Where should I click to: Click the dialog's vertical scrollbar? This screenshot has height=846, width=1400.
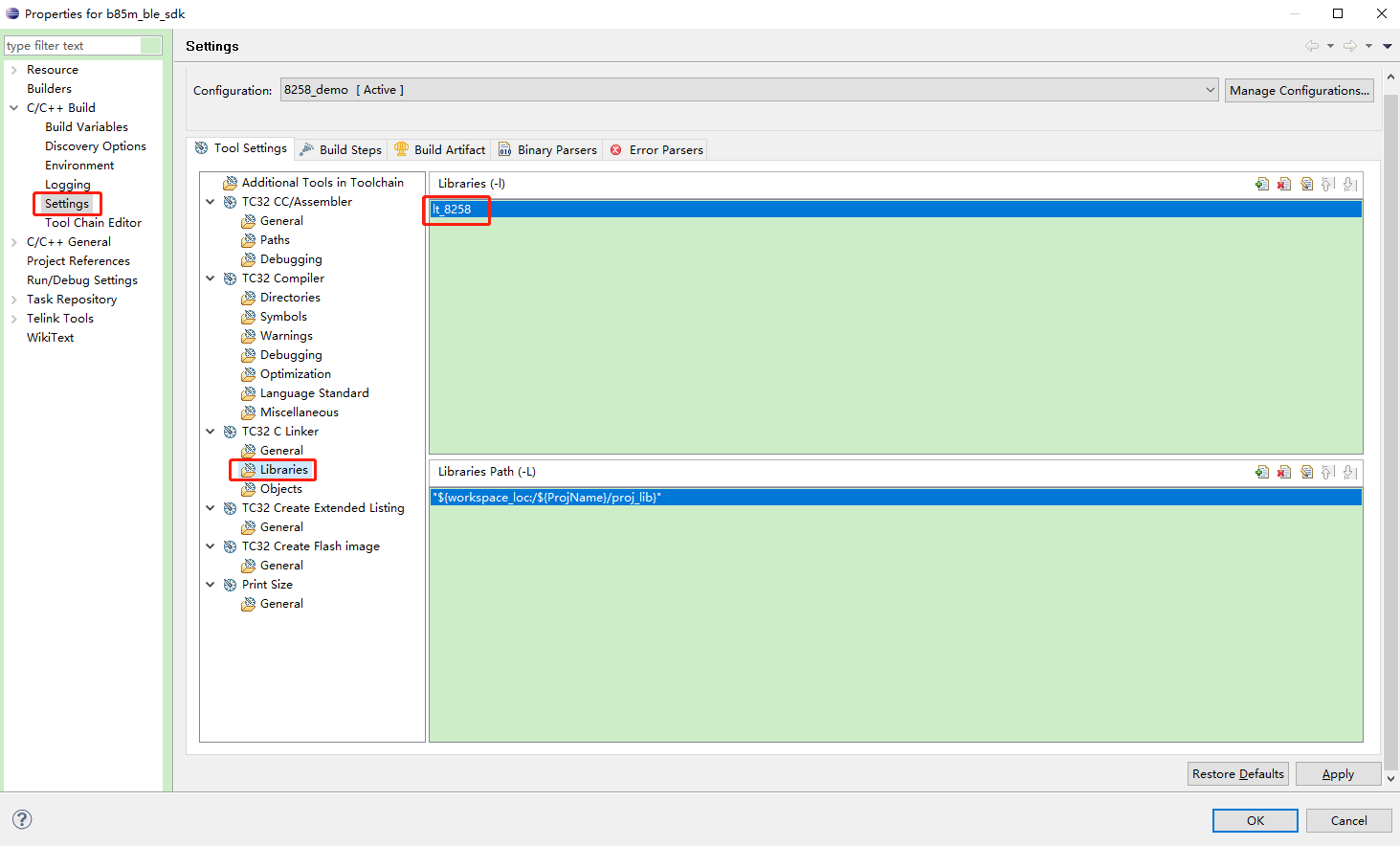point(1390,431)
